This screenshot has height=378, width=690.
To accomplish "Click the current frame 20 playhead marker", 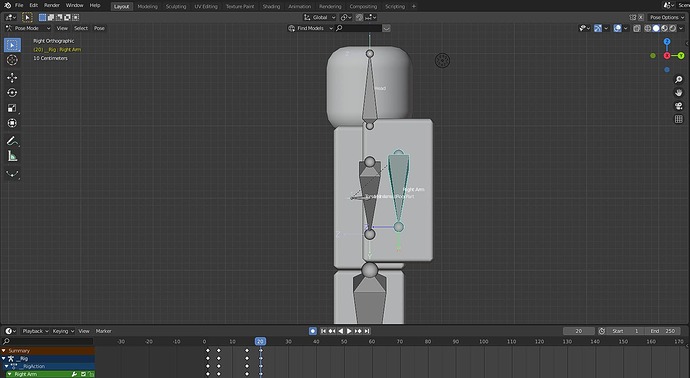I will [260, 341].
